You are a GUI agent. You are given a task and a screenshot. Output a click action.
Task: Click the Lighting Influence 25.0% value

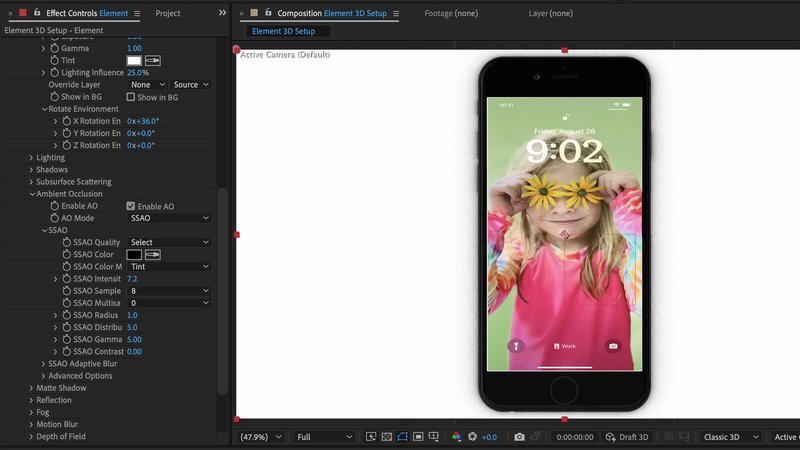[137, 73]
